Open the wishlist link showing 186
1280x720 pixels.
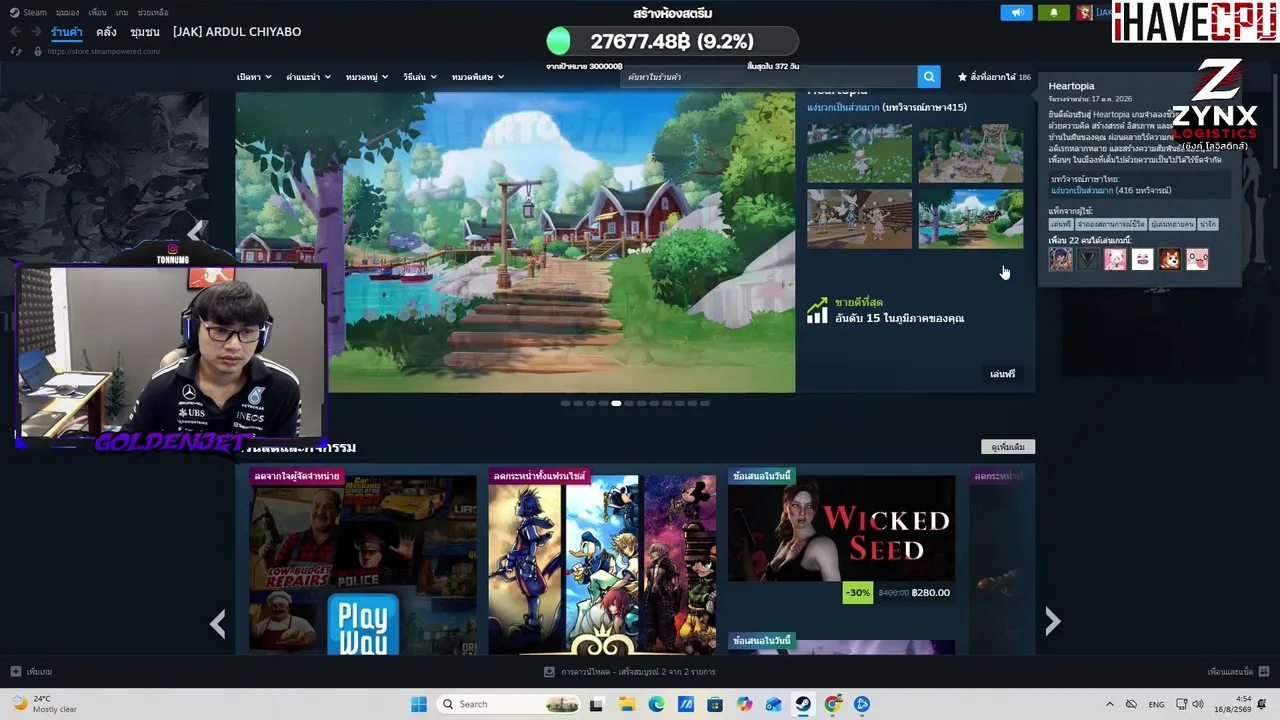click(994, 77)
